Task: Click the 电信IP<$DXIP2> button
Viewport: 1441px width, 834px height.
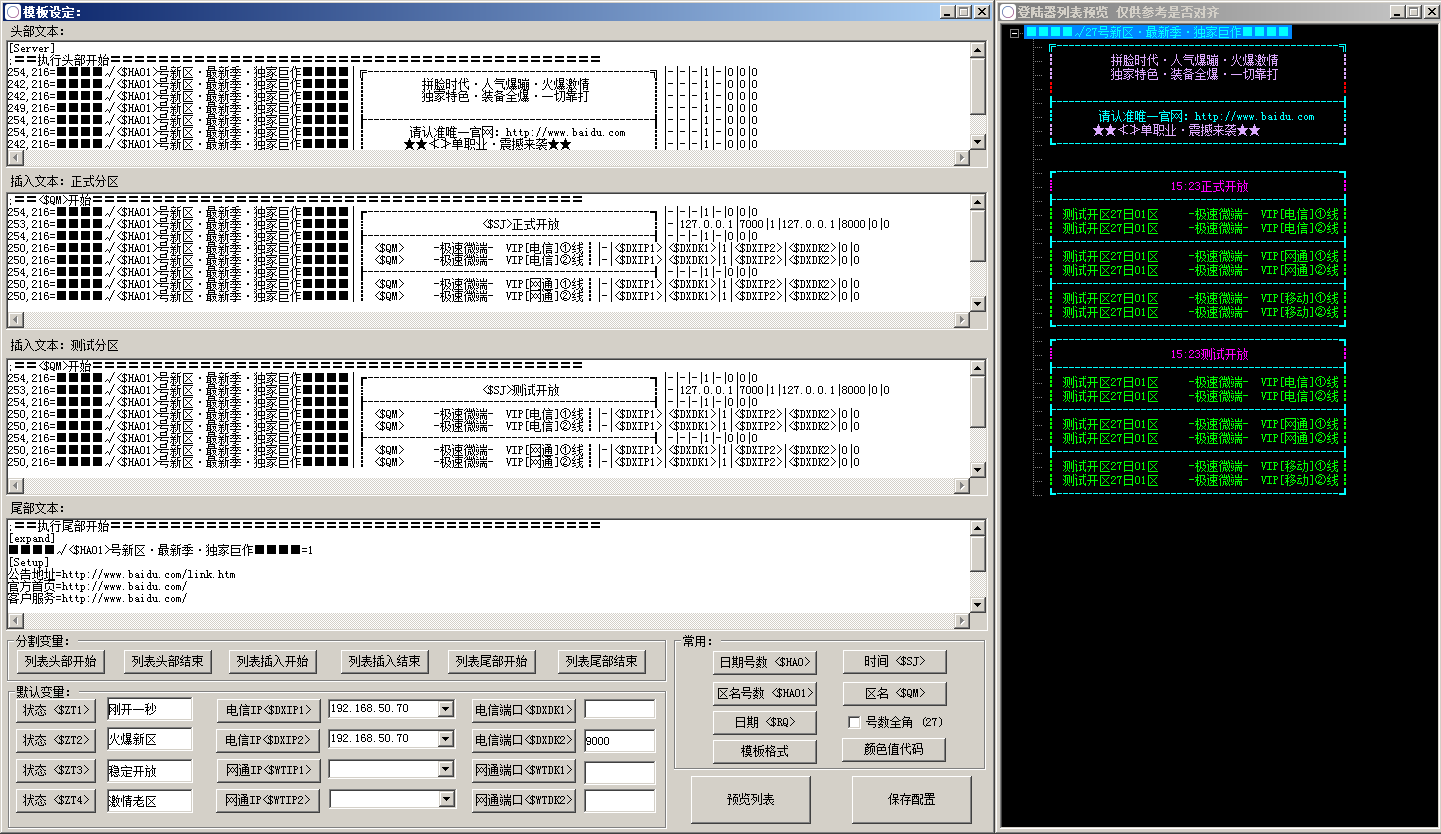Action: pyautogui.click(x=268, y=740)
